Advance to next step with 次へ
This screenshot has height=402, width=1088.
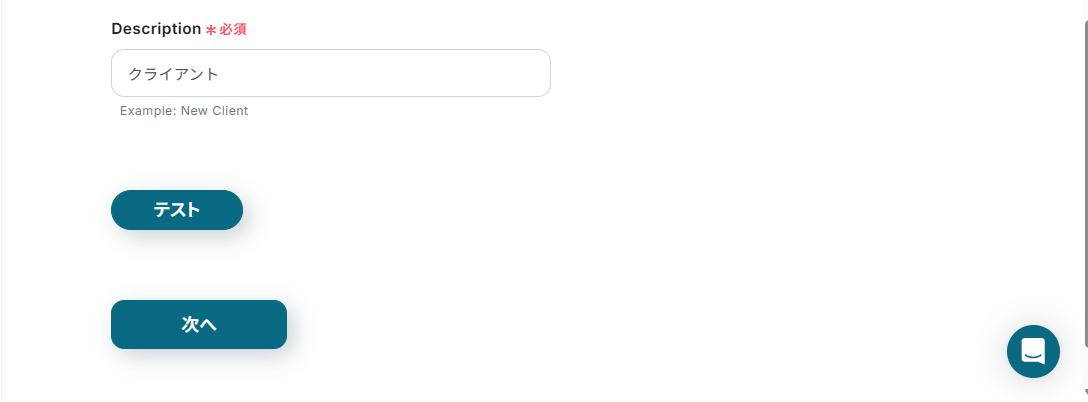199,324
